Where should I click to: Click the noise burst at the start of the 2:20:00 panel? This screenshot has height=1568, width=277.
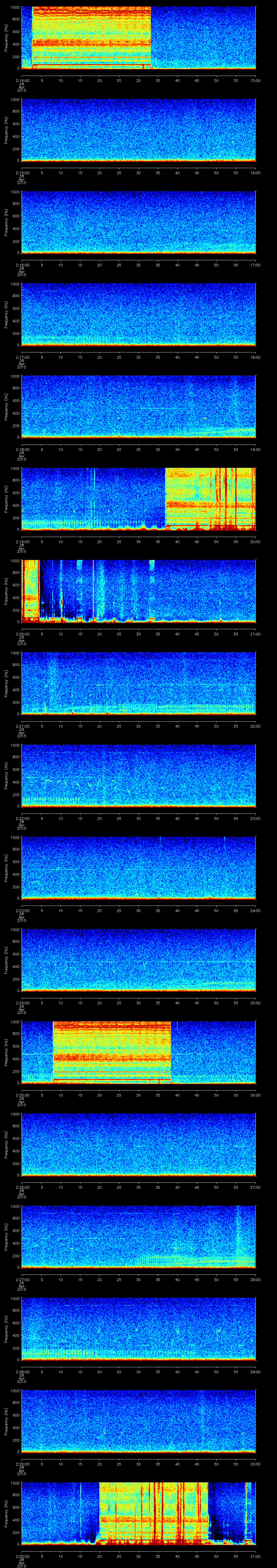31,590
